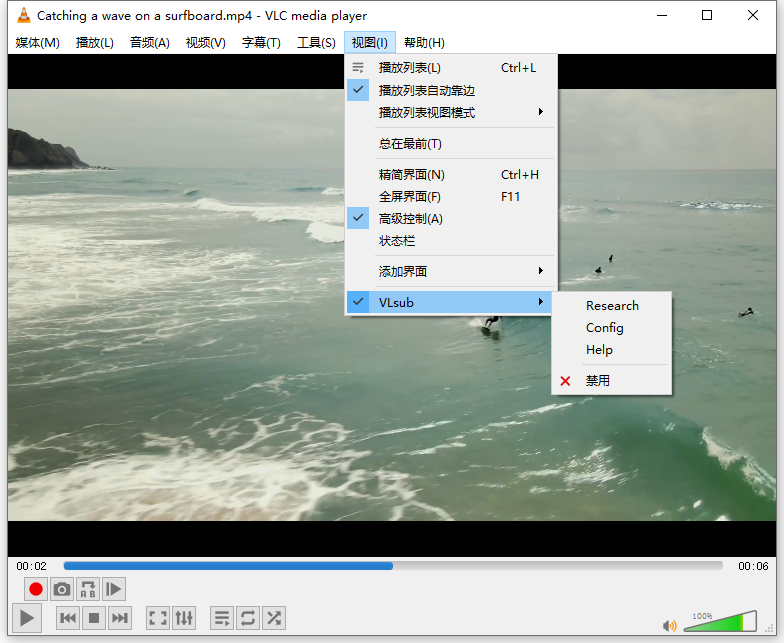Seek on the playback progress bar
Image resolution: width=784 pixels, height=643 pixels.
point(393,566)
